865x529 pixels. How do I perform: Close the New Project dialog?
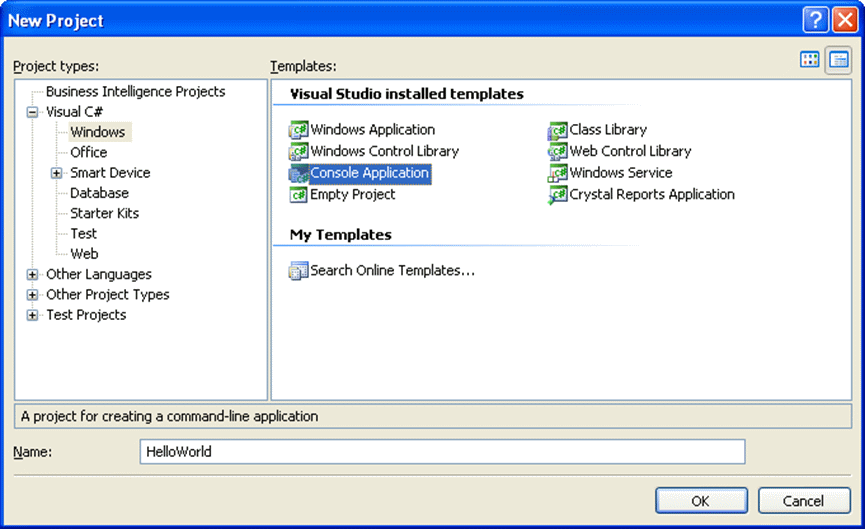[845, 20]
